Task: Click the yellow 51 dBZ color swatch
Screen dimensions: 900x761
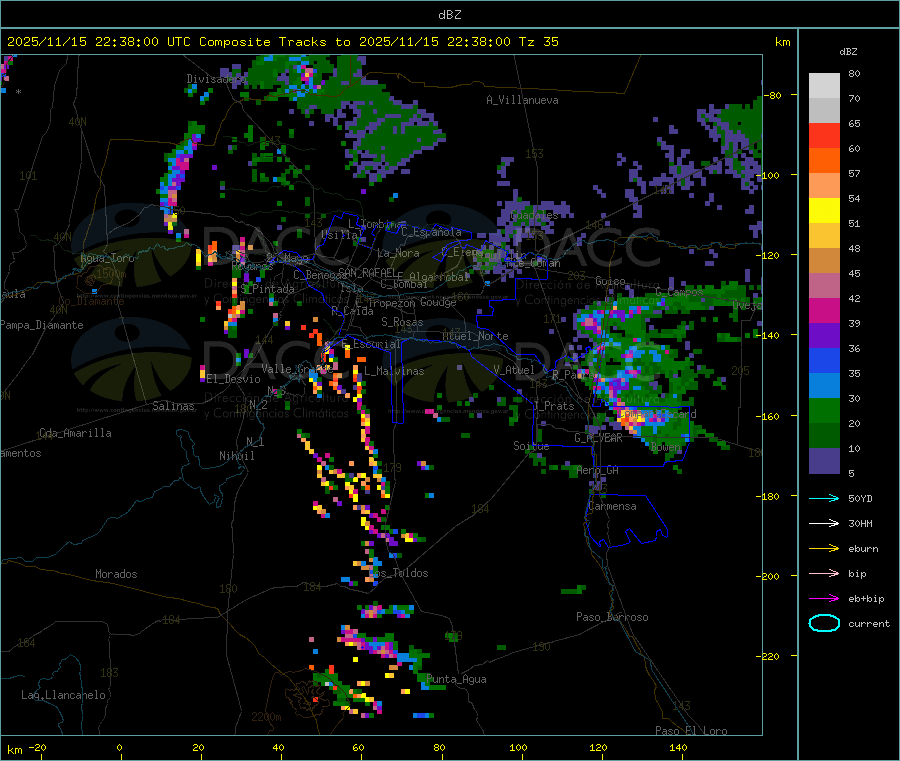Action: tap(824, 211)
